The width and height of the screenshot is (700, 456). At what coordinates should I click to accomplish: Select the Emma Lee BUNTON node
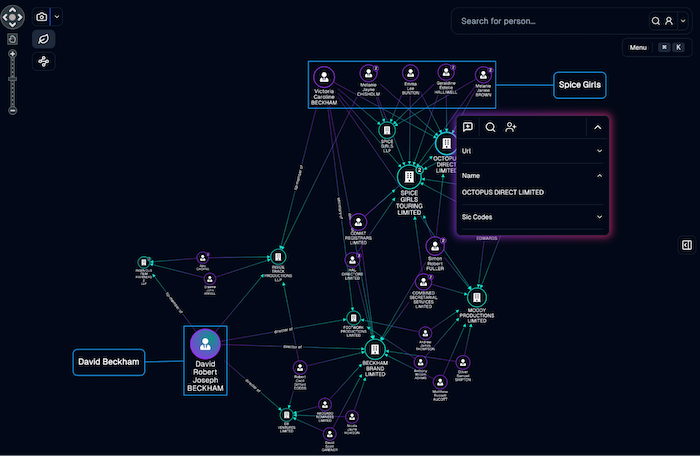pyautogui.click(x=410, y=73)
